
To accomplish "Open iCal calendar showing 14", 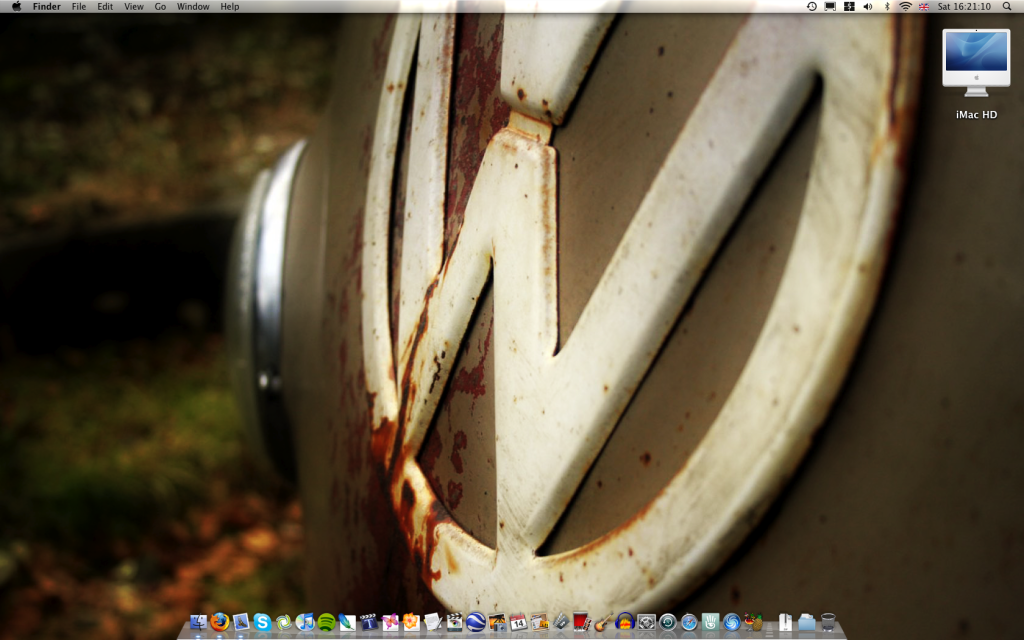I will [518, 622].
